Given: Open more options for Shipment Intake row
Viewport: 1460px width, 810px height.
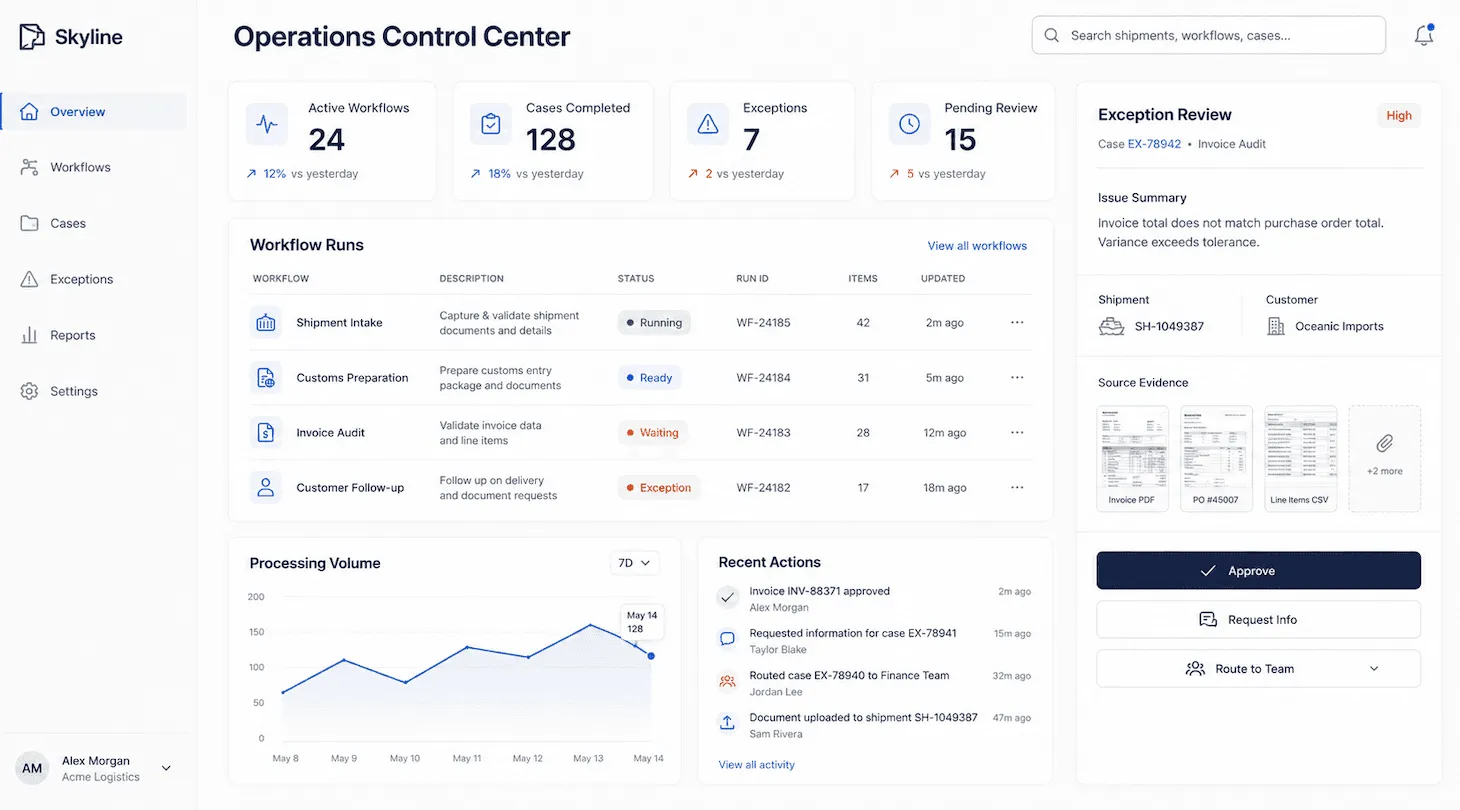Looking at the screenshot, I should [x=1017, y=323].
